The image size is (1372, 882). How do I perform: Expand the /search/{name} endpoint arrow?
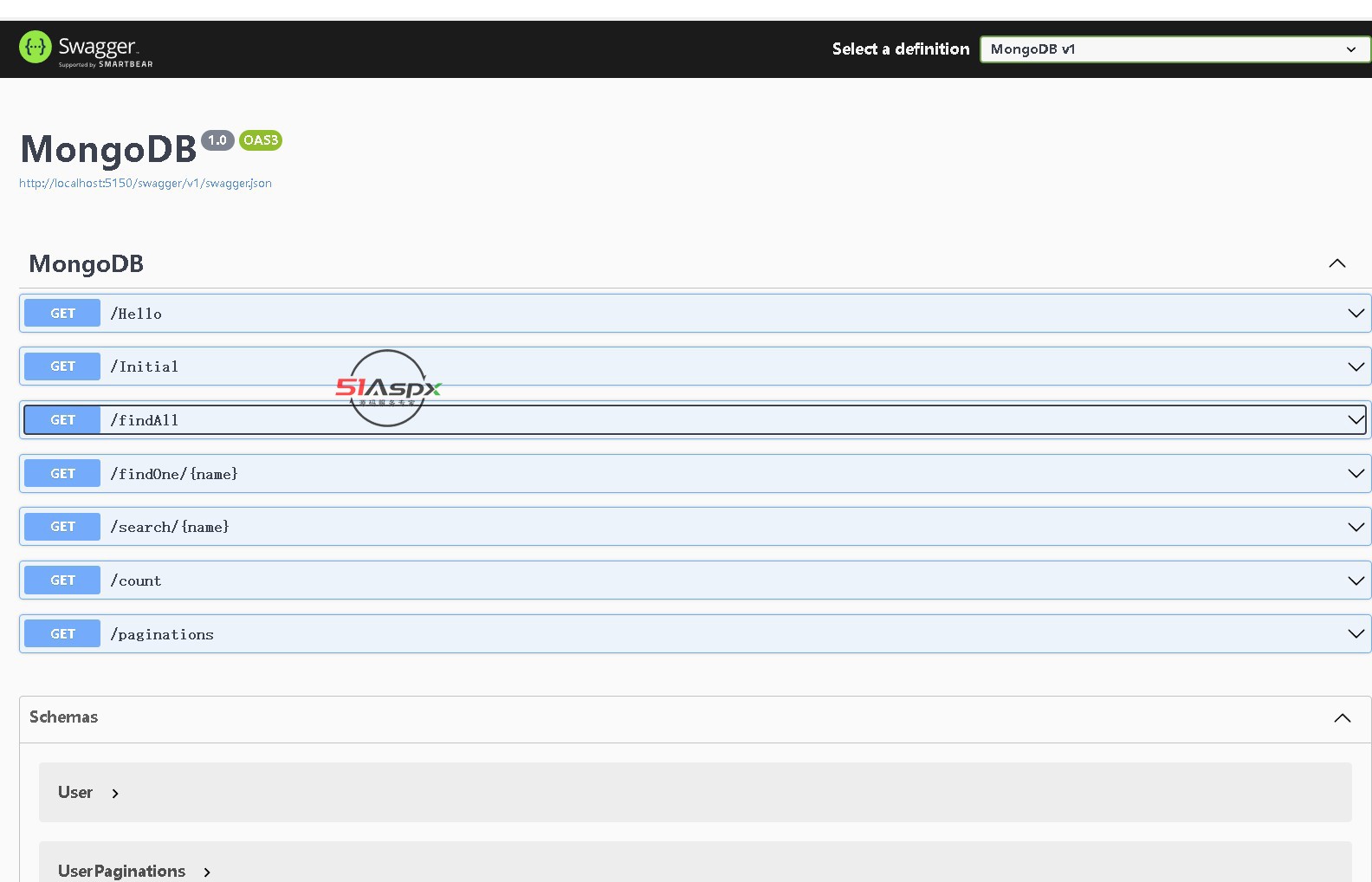1356,527
